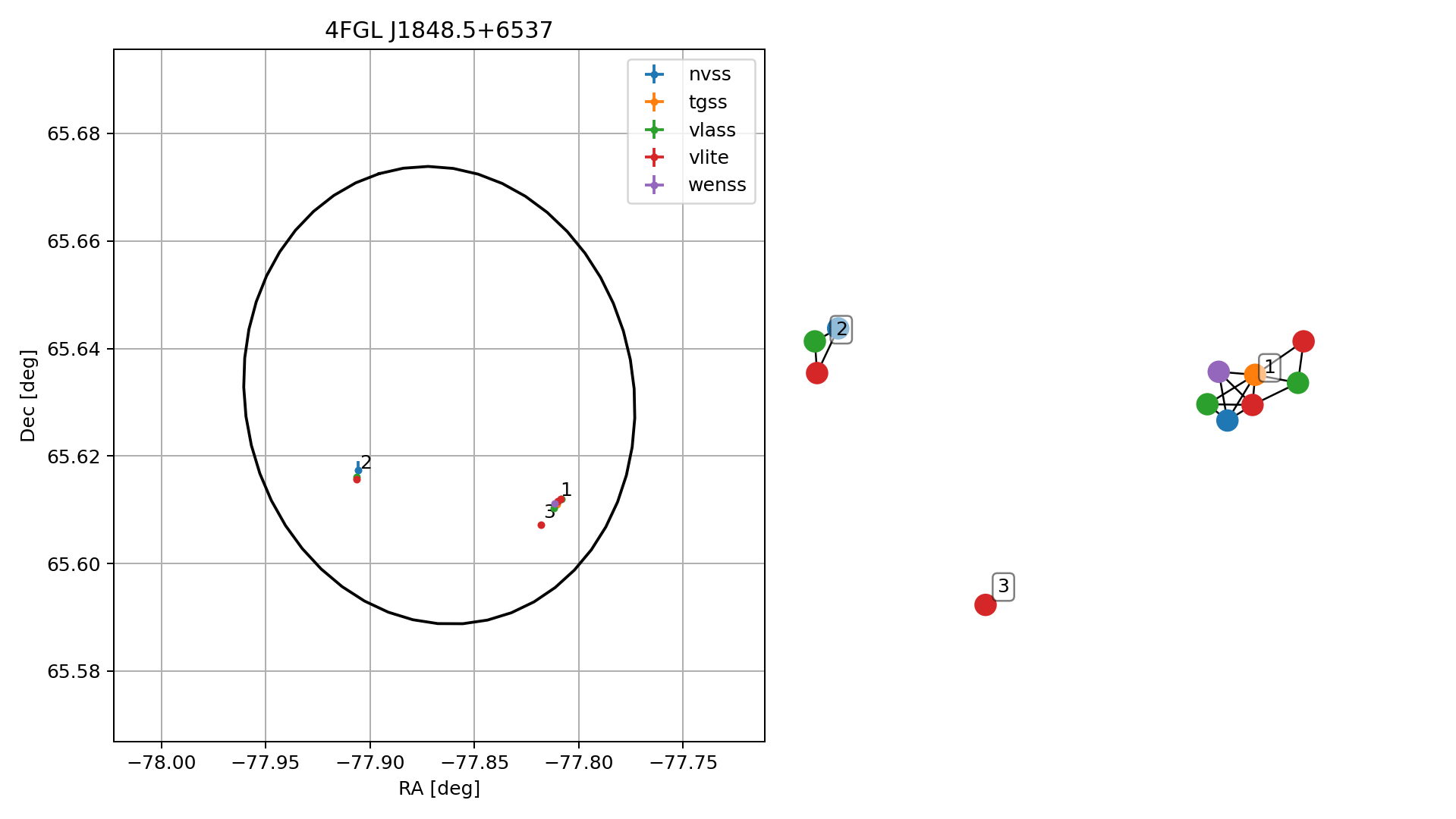Click the orange node in network group 1
The height and width of the screenshot is (819, 1456).
1255,375
